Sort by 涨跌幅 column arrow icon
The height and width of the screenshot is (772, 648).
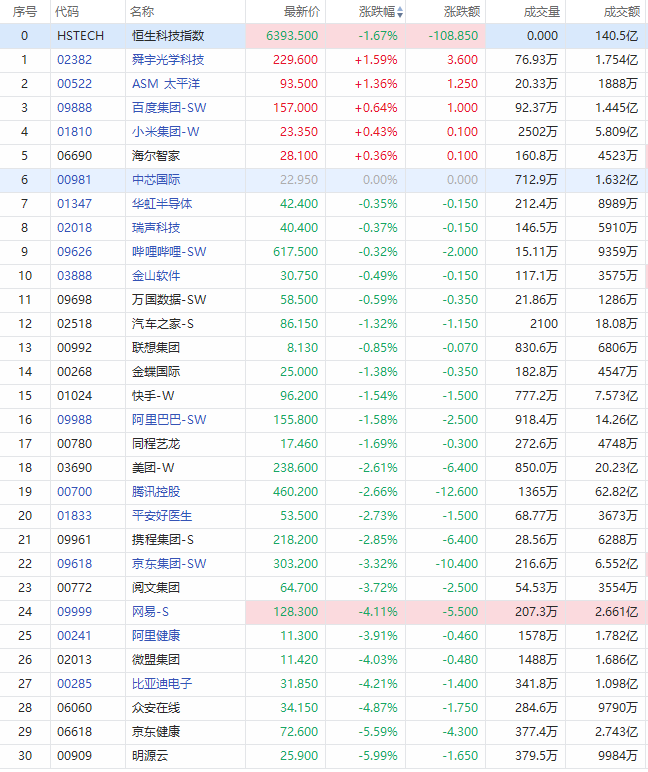(400, 12)
